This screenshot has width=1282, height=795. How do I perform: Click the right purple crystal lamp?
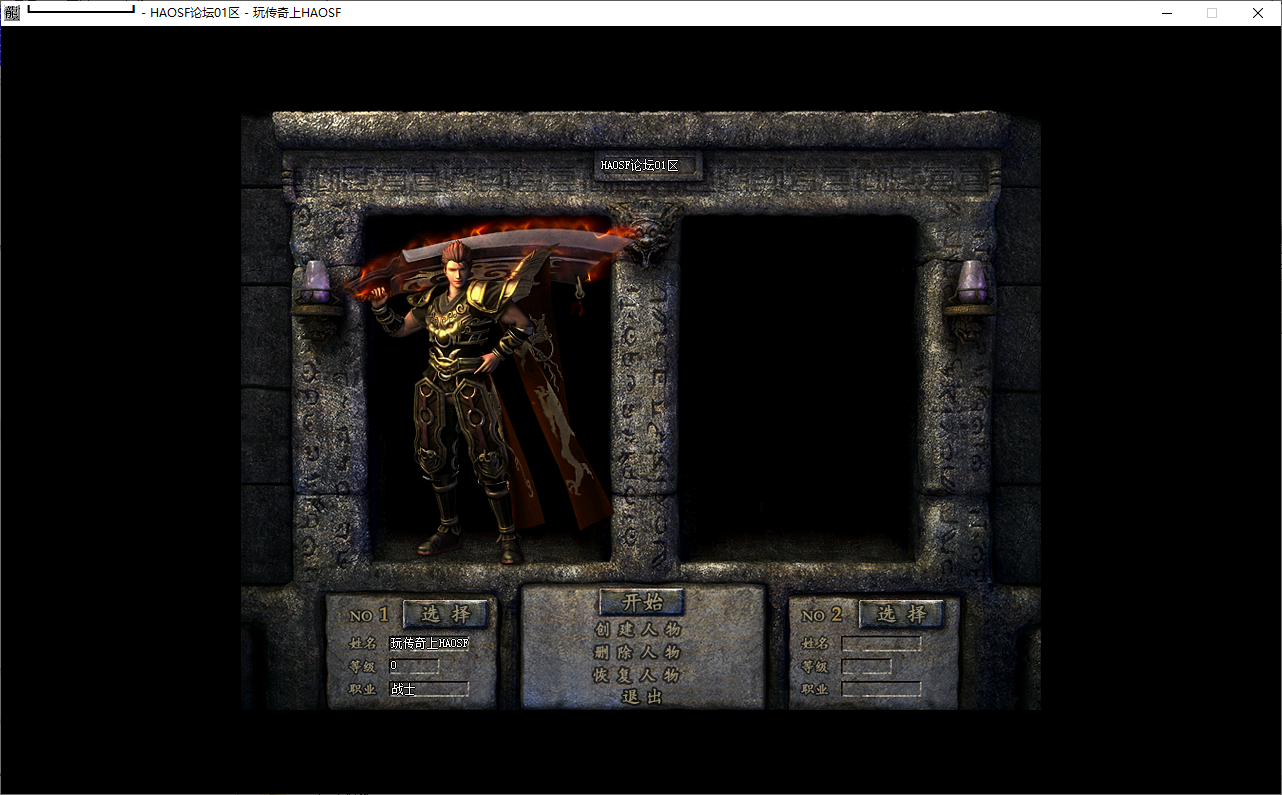click(971, 284)
